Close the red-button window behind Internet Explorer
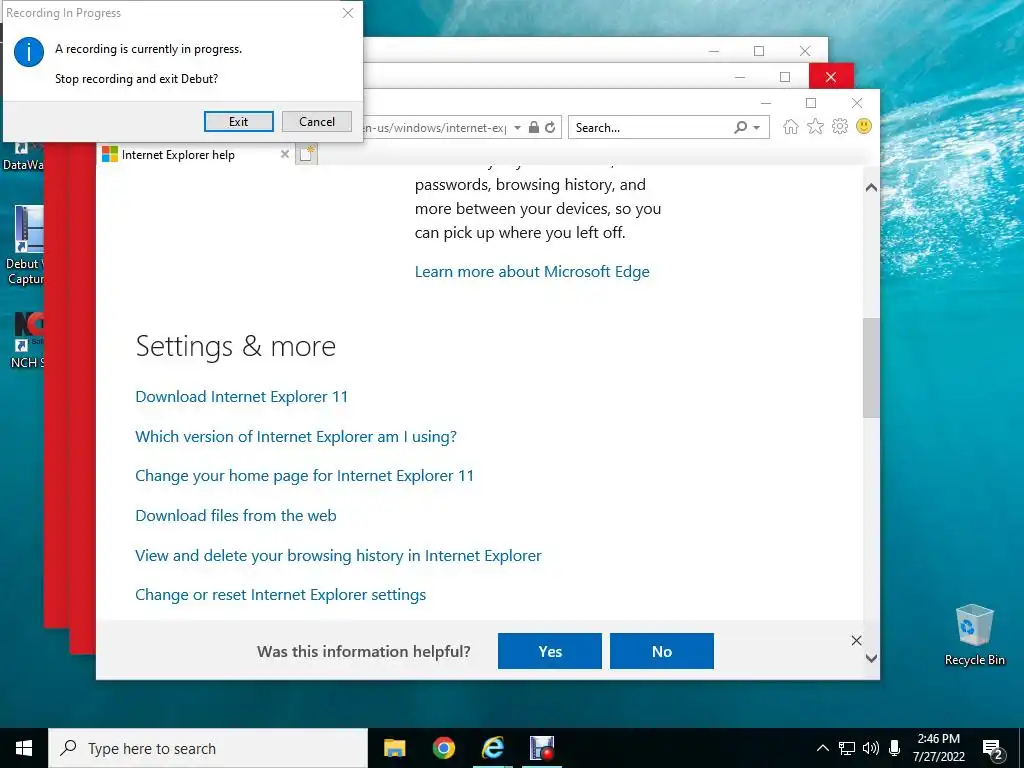 click(831, 77)
